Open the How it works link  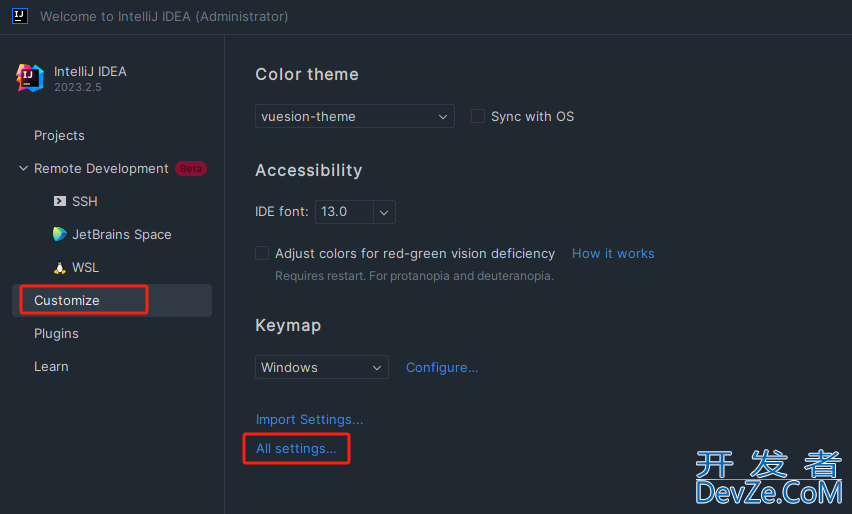(613, 254)
